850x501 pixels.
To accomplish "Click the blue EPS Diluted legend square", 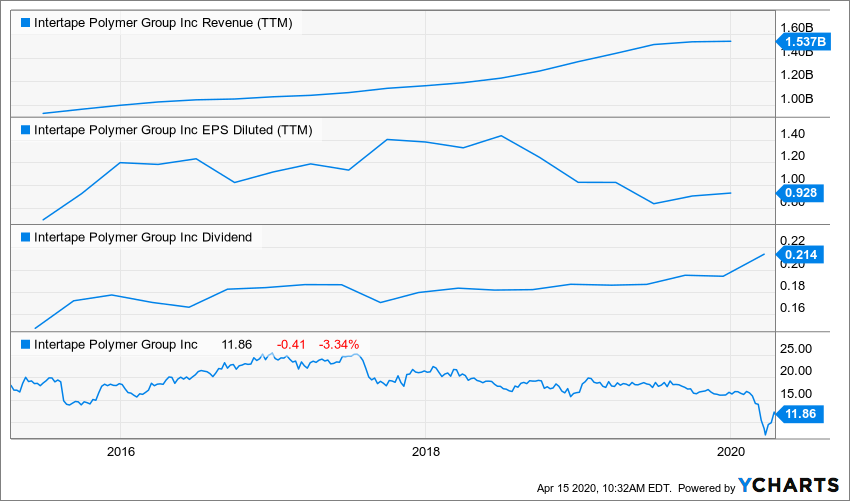I will 25,130.
